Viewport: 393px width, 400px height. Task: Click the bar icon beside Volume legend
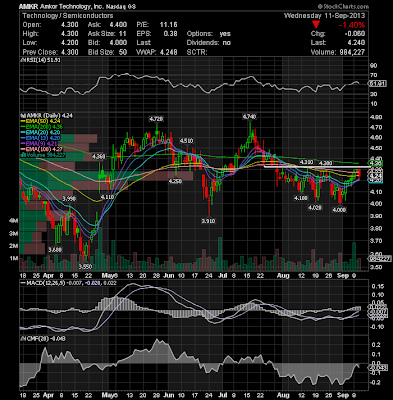pos(22,155)
